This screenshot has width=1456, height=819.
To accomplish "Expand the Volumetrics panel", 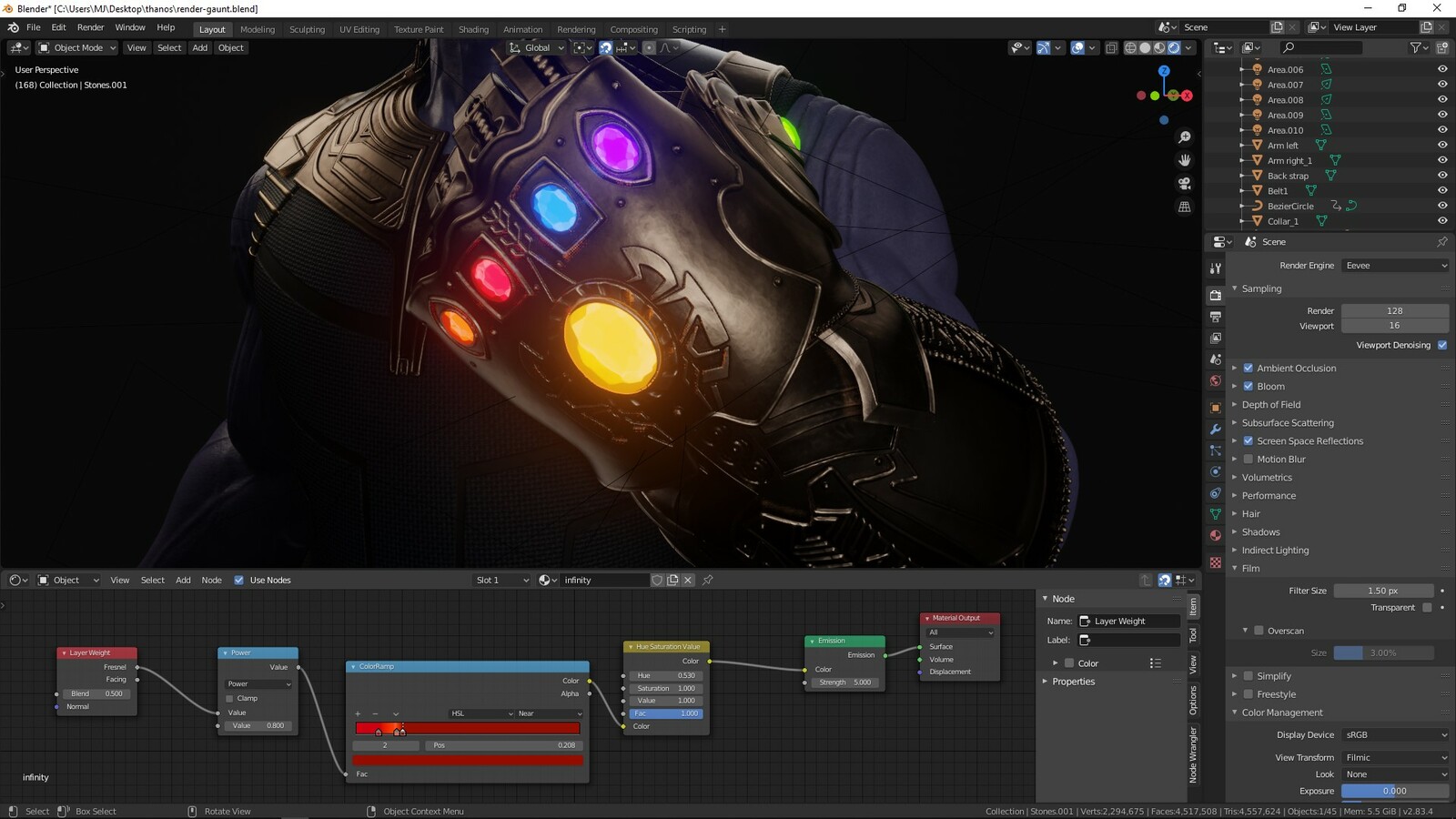I will pos(1267,477).
